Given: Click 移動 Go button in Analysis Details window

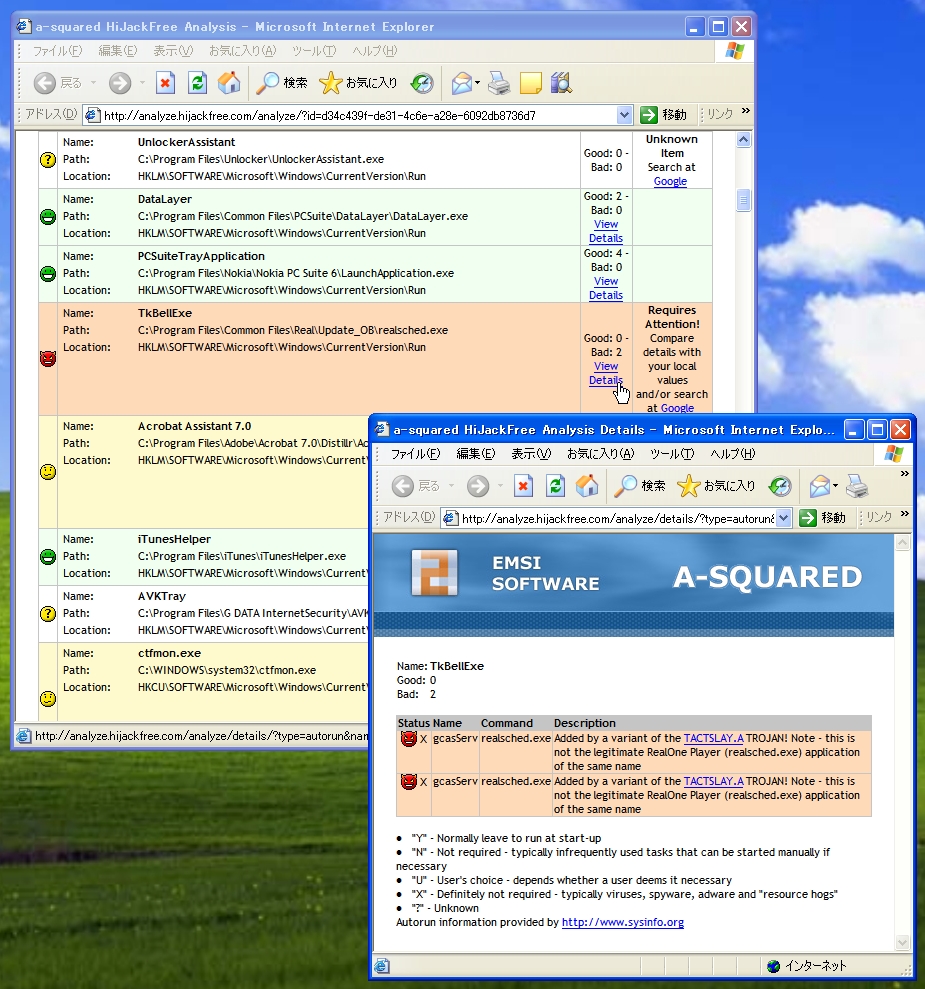Looking at the screenshot, I should click(x=823, y=518).
